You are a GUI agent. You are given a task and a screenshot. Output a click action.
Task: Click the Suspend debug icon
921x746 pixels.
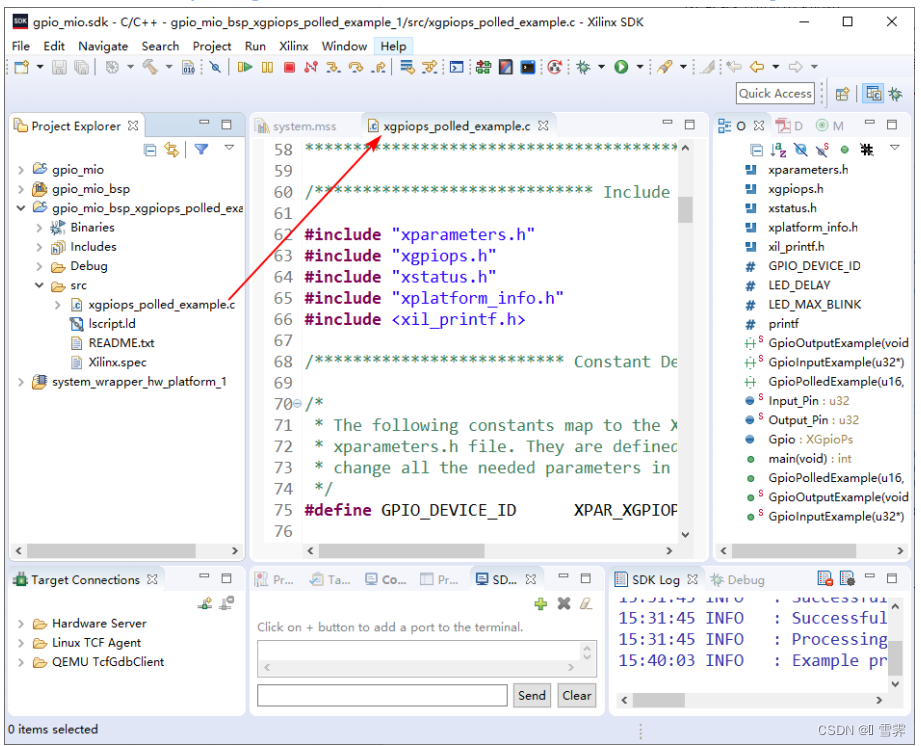coord(267,67)
